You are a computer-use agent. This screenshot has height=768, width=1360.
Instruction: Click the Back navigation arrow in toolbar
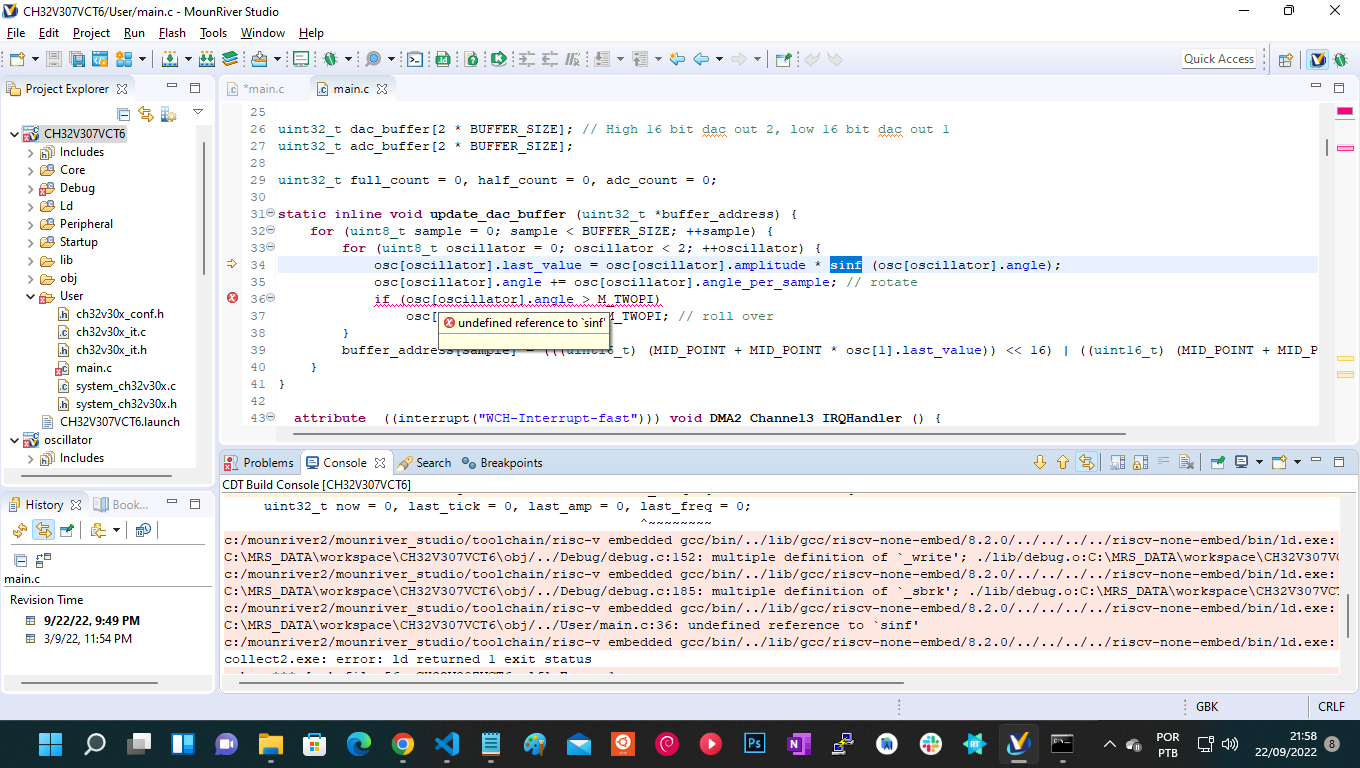[701, 59]
